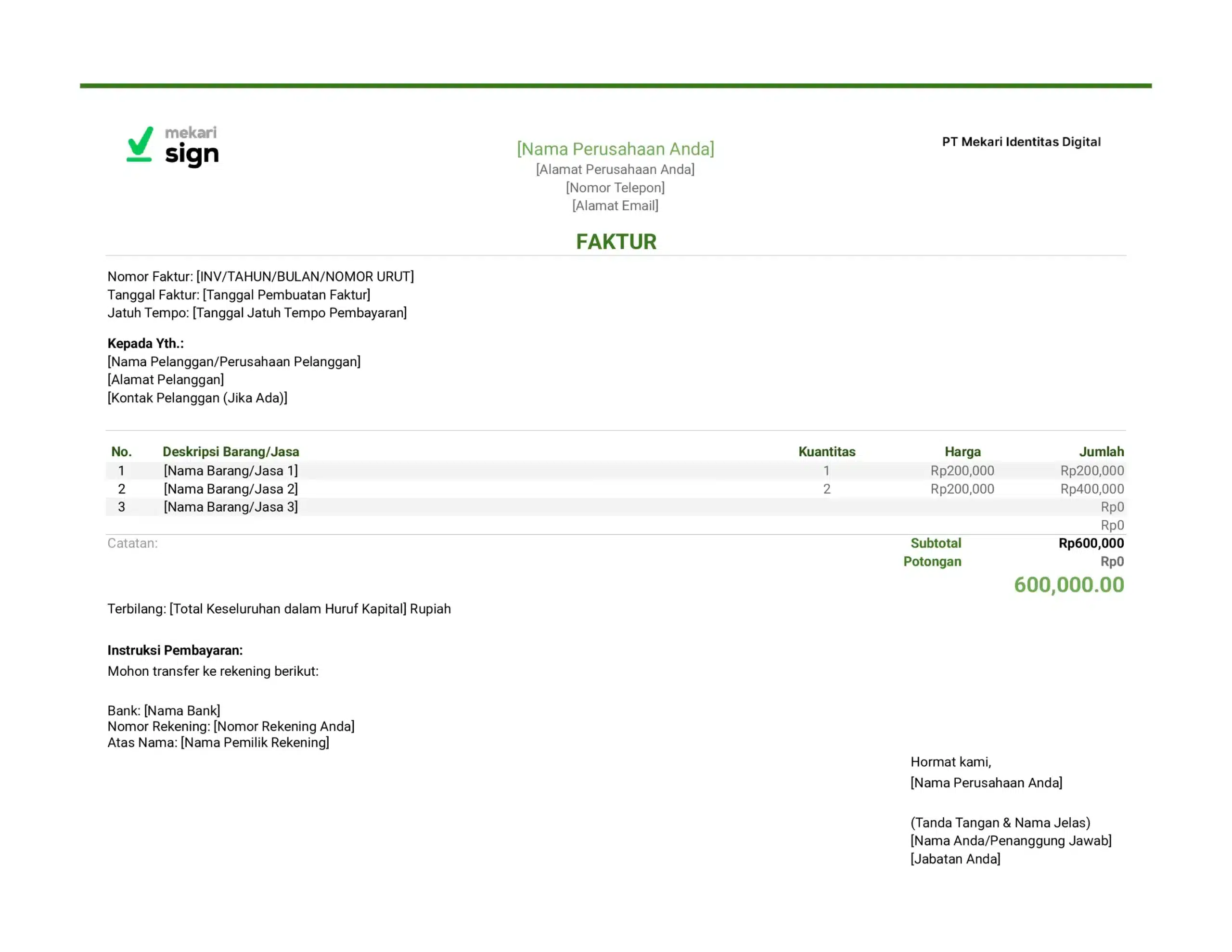Click the Kepada Yth. label
Image resolution: width=1232 pixels, height=952 pixels.
coord(145,343)
